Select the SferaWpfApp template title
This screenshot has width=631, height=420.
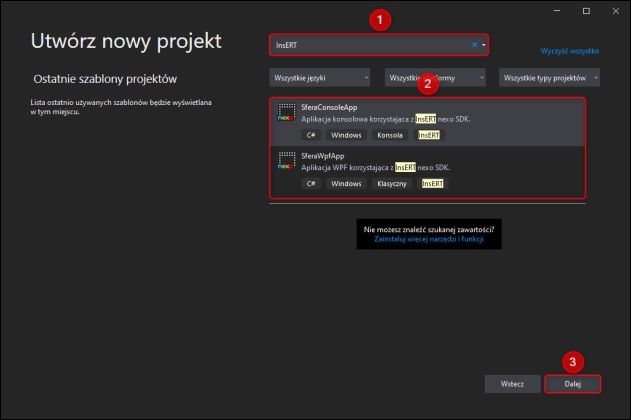pos(323,156)
